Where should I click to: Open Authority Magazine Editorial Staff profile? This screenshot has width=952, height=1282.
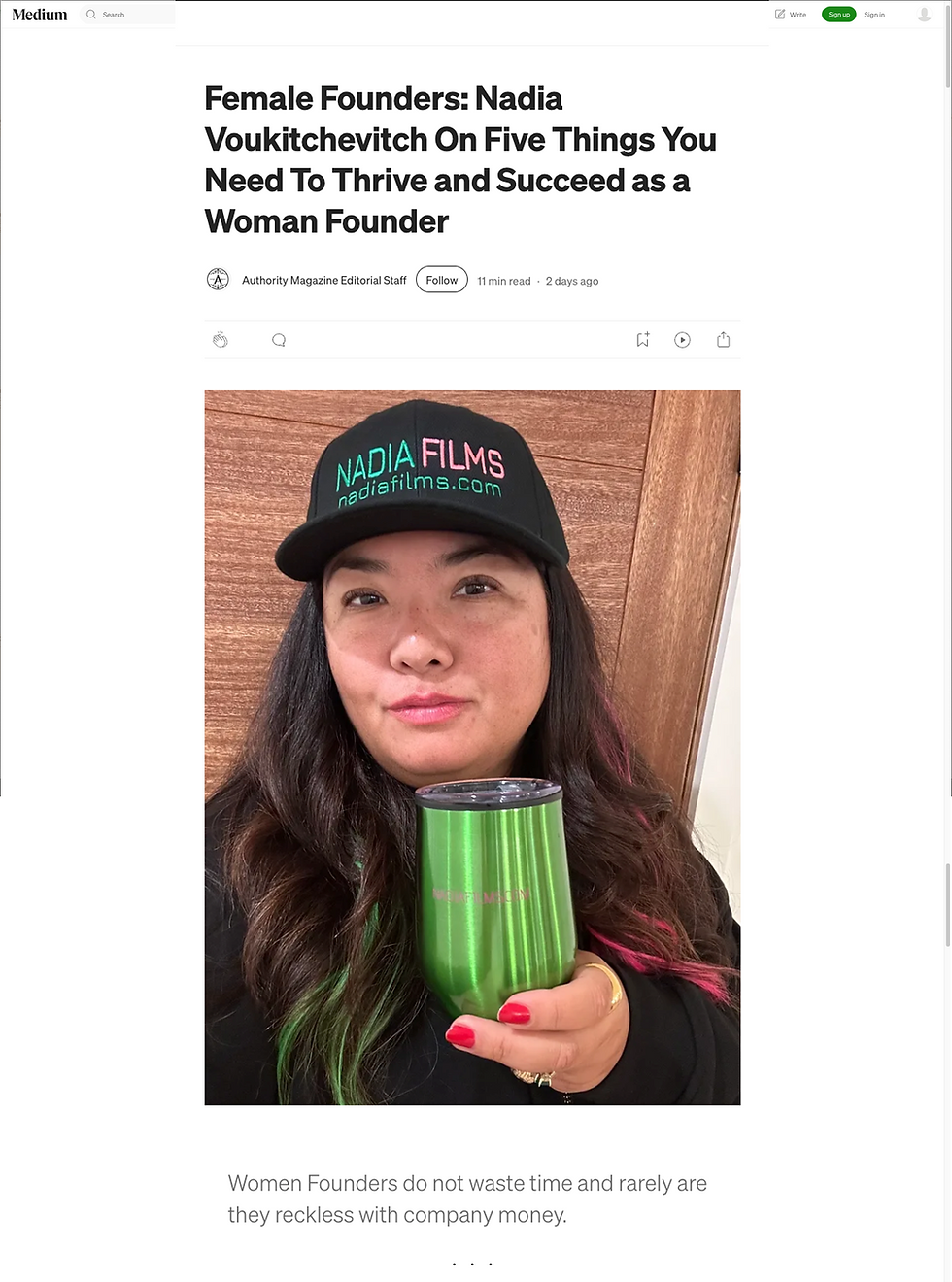click(x=324, y=280)
